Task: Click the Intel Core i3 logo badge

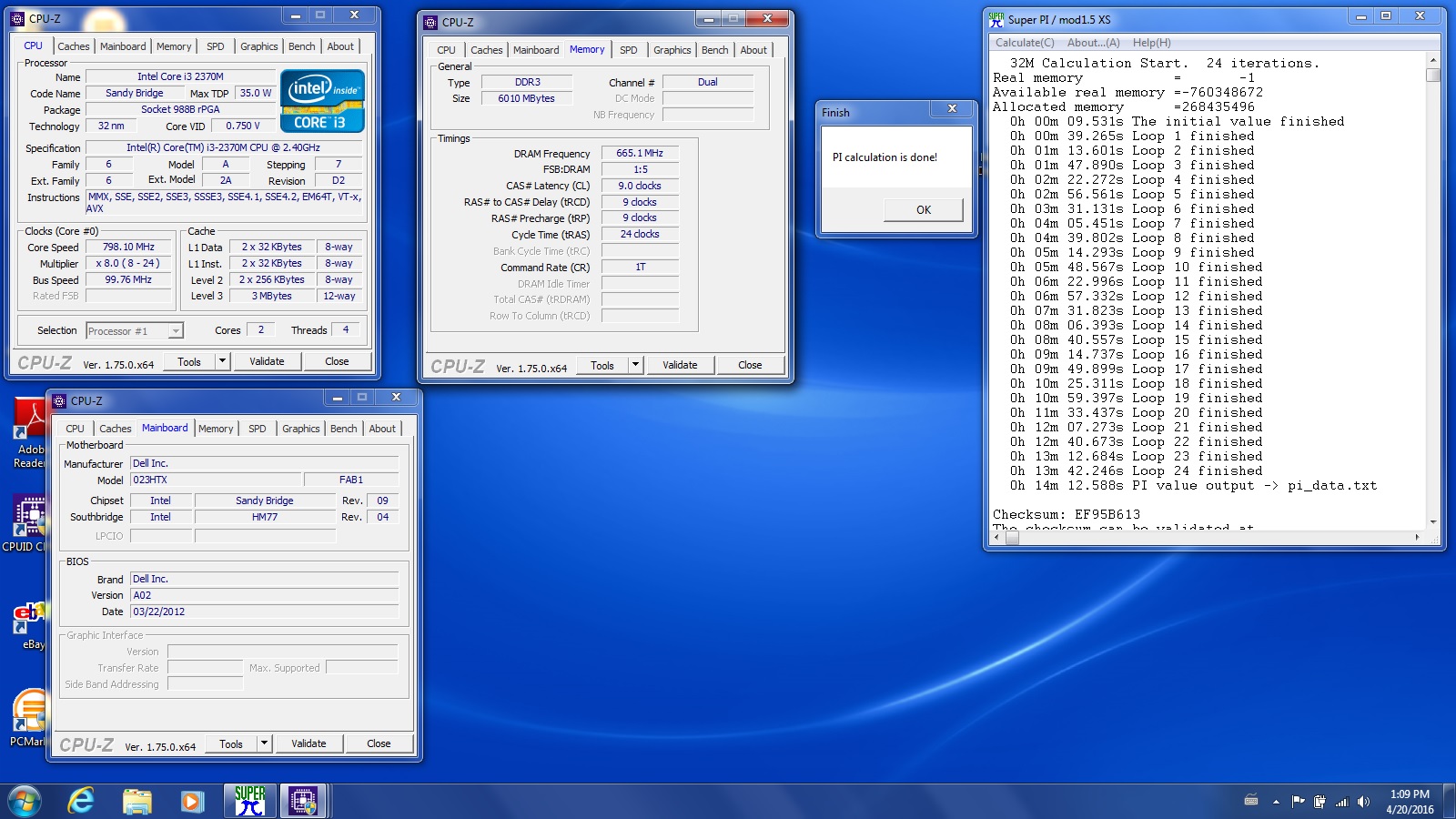Action: [322, 101]
